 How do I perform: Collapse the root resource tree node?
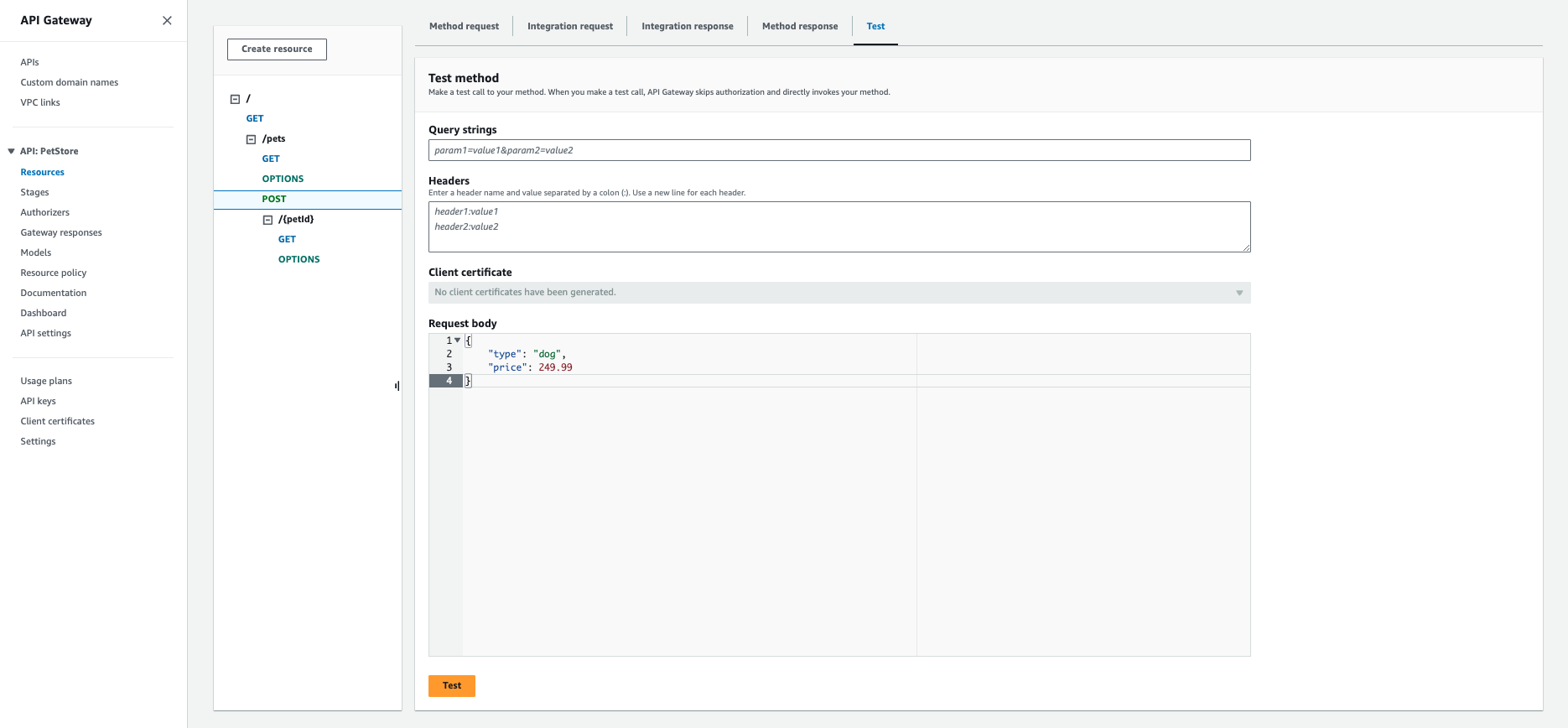[x=235, y=99]
